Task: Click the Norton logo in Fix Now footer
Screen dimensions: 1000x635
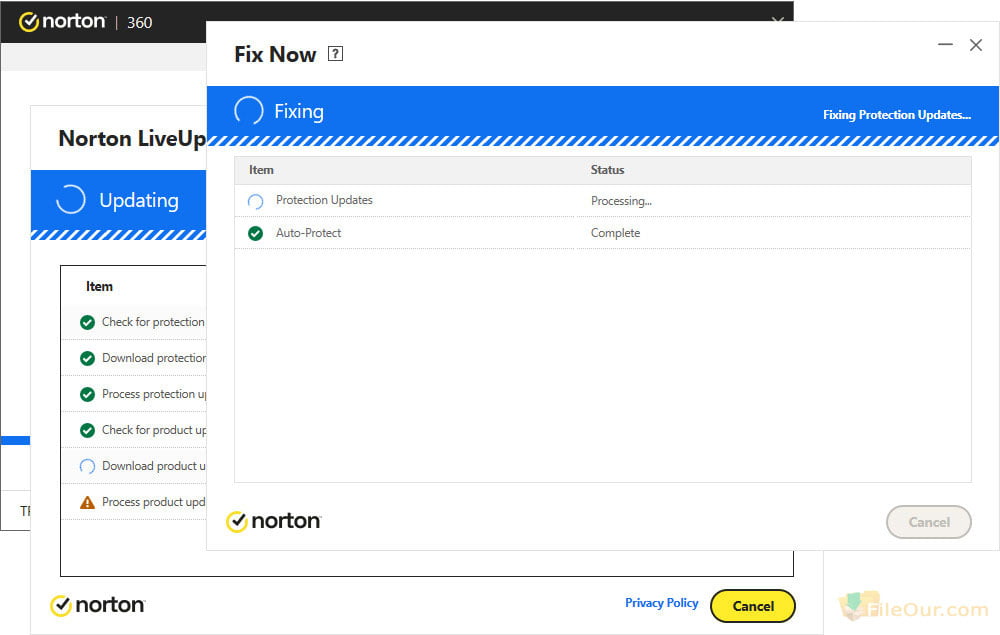Action: click(274, 522)
